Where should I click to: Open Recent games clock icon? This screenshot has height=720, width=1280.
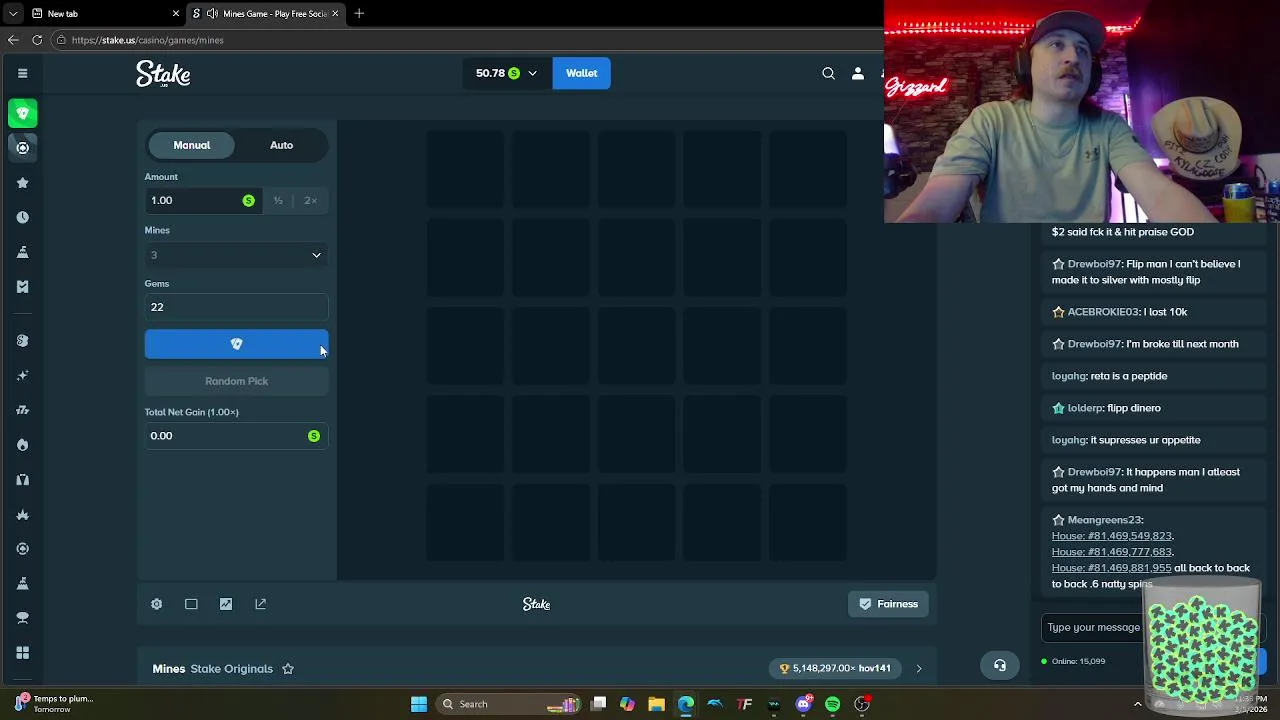[22, 217]
